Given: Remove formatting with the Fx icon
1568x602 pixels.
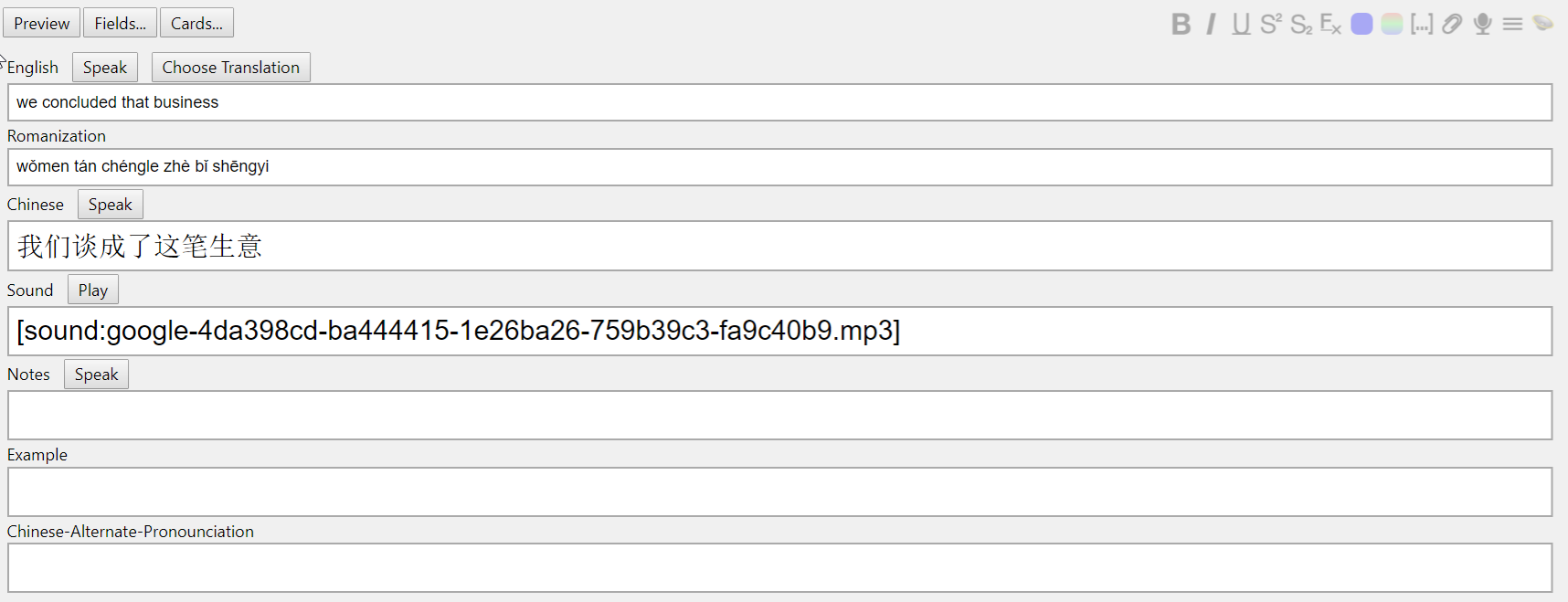Looking at the screenshot, I should pos(1330,24).
